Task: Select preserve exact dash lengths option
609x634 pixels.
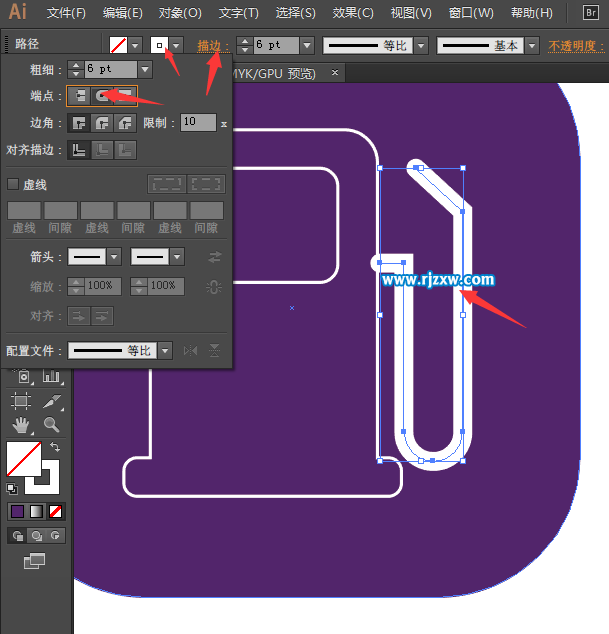Action: pyautogui.click(x=167, y=184)
